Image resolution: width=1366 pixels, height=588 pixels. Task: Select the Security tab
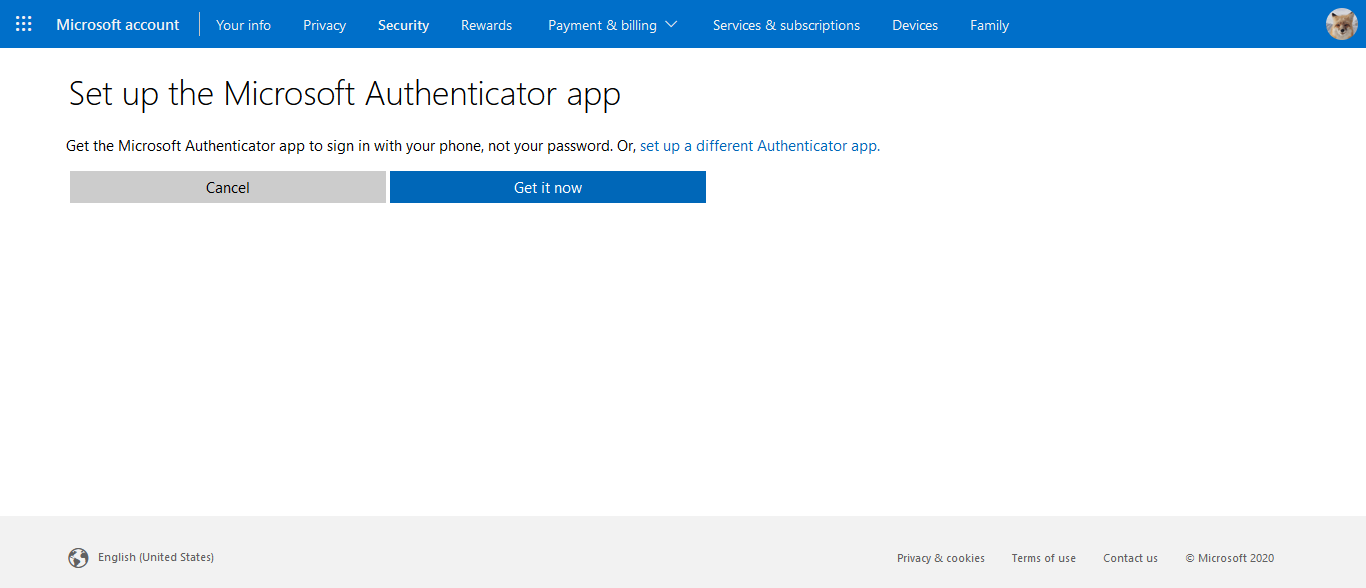click(403, 25)
